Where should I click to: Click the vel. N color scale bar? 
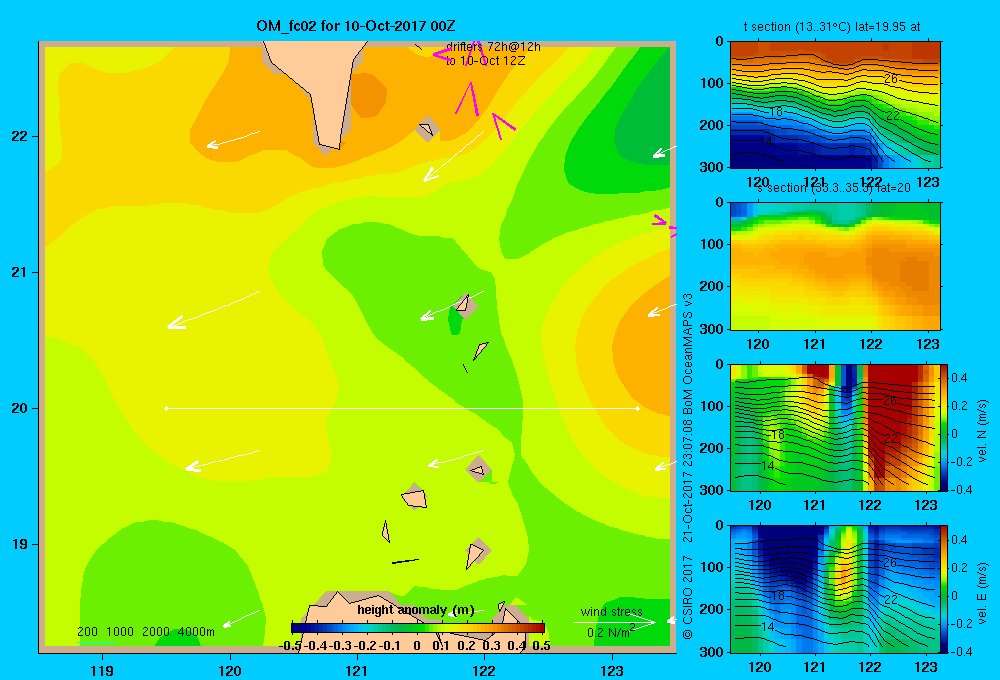coord(945,427)
